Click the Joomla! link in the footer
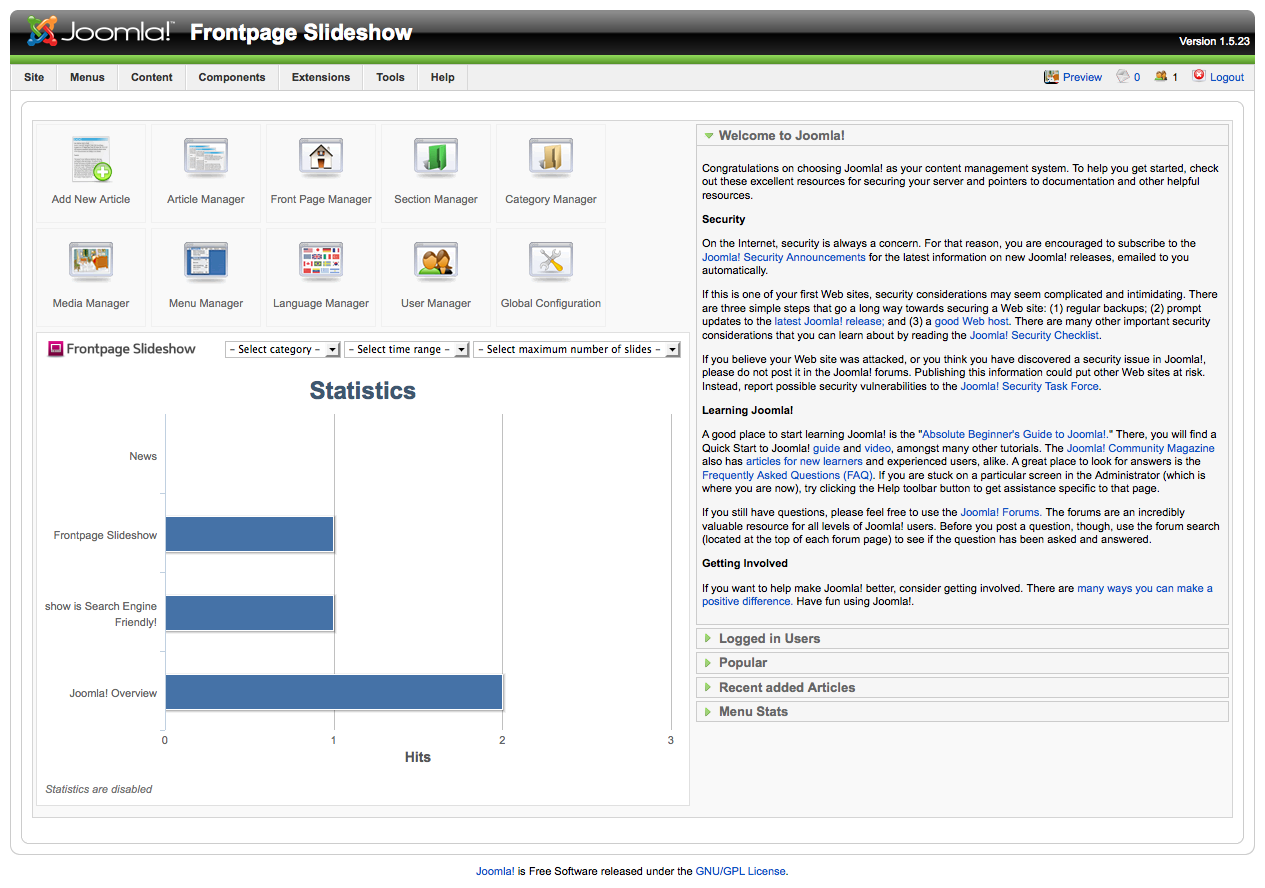 click(x=495, y=871)
